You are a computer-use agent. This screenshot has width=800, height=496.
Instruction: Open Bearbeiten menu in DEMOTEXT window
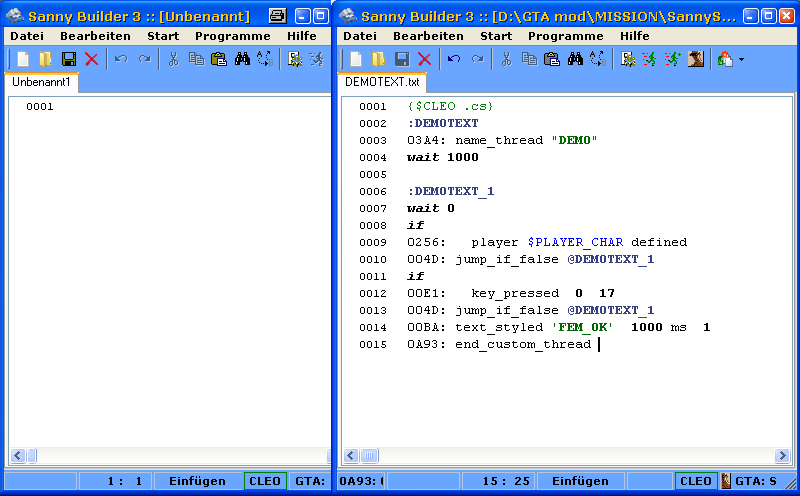(x=429, y=36)
